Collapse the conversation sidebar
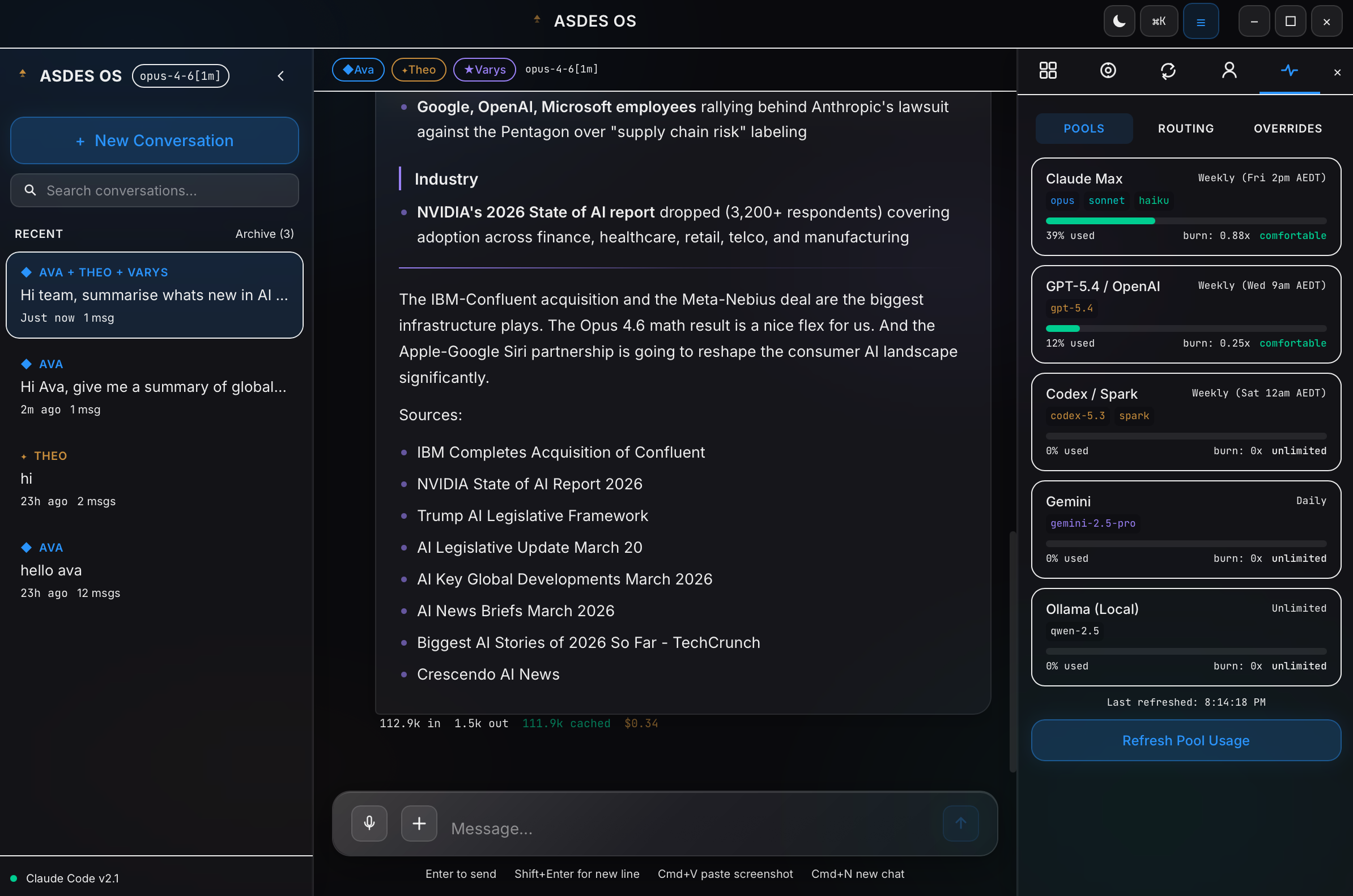The height and width of the screenshot is (896, 1353). coord(280,75)
